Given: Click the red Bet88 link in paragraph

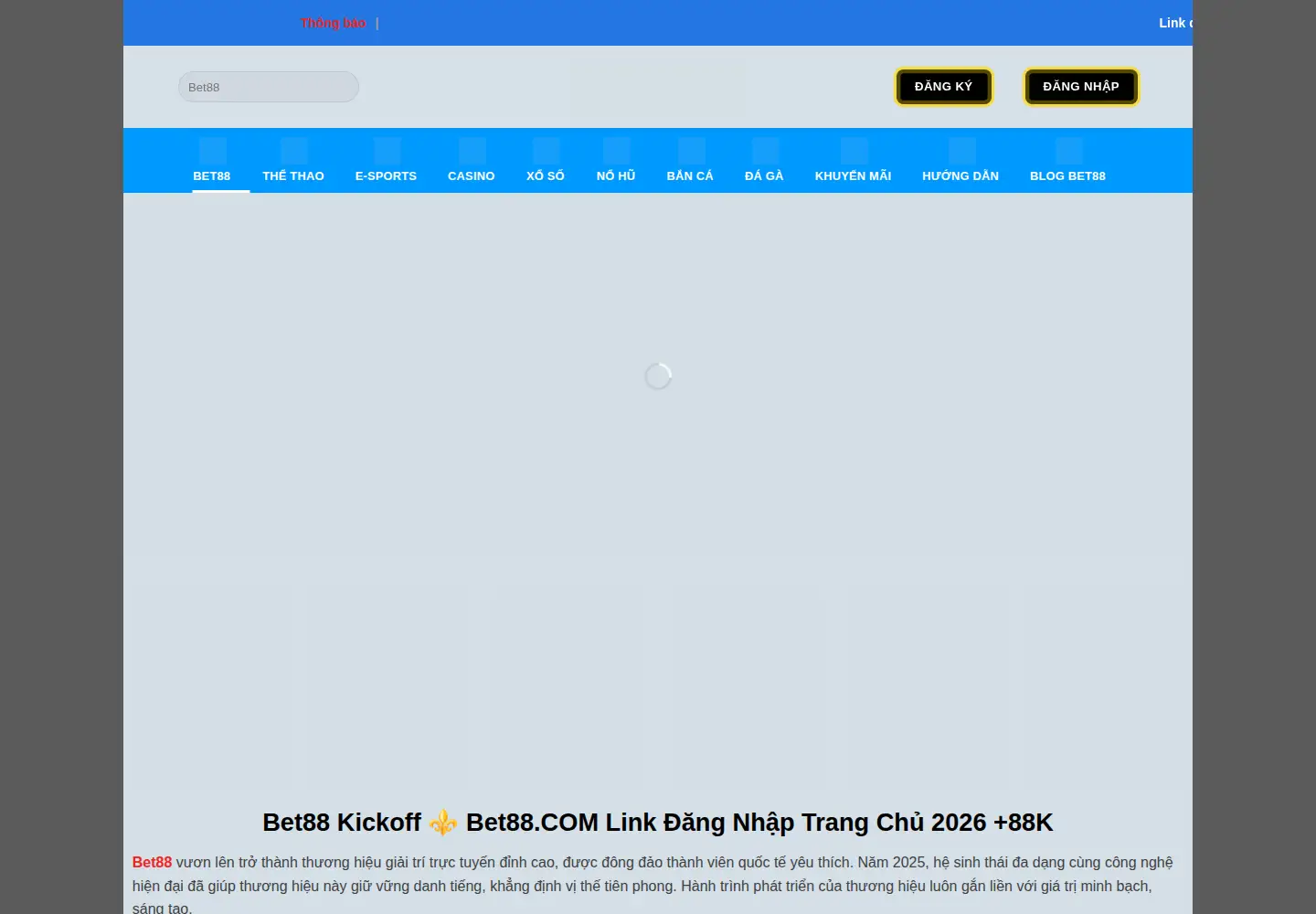Looking at the screenshot, I should pos(152,862).
